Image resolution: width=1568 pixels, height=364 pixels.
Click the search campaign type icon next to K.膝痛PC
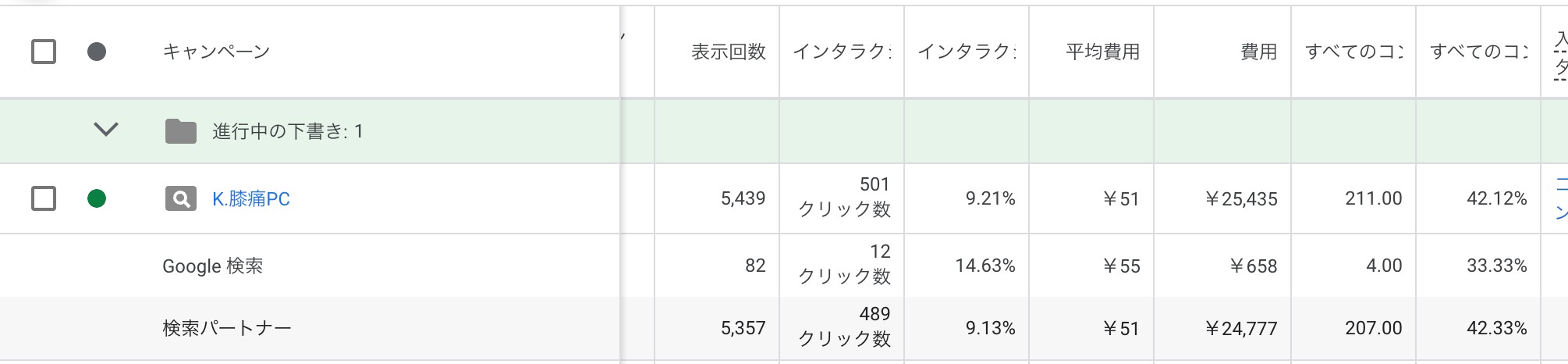[180, 199]
